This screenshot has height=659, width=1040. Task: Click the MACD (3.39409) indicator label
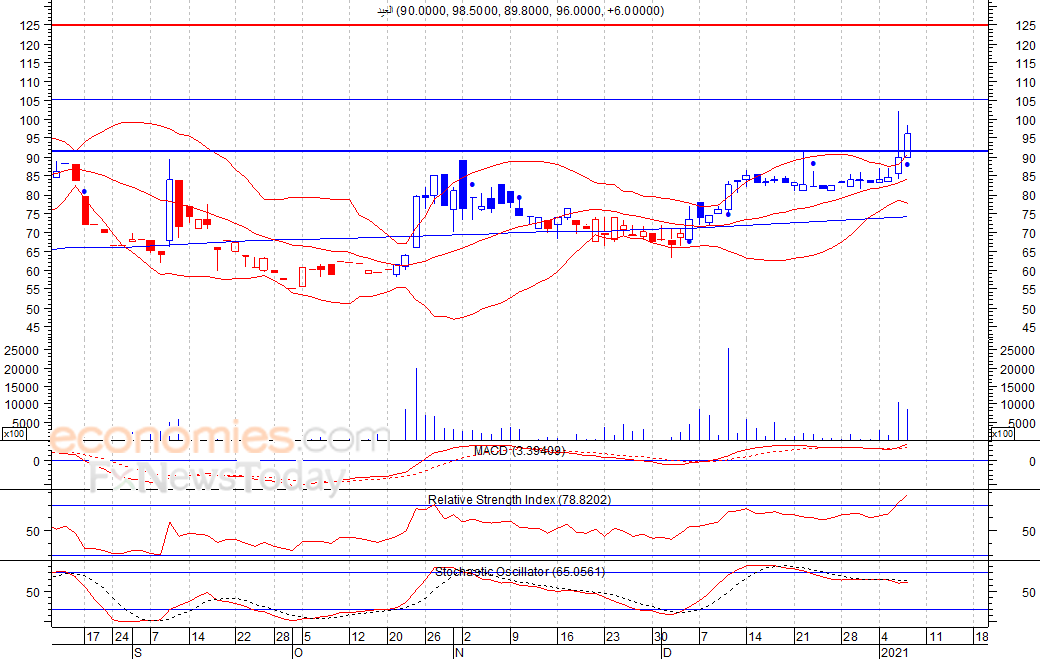pos(519,451)
